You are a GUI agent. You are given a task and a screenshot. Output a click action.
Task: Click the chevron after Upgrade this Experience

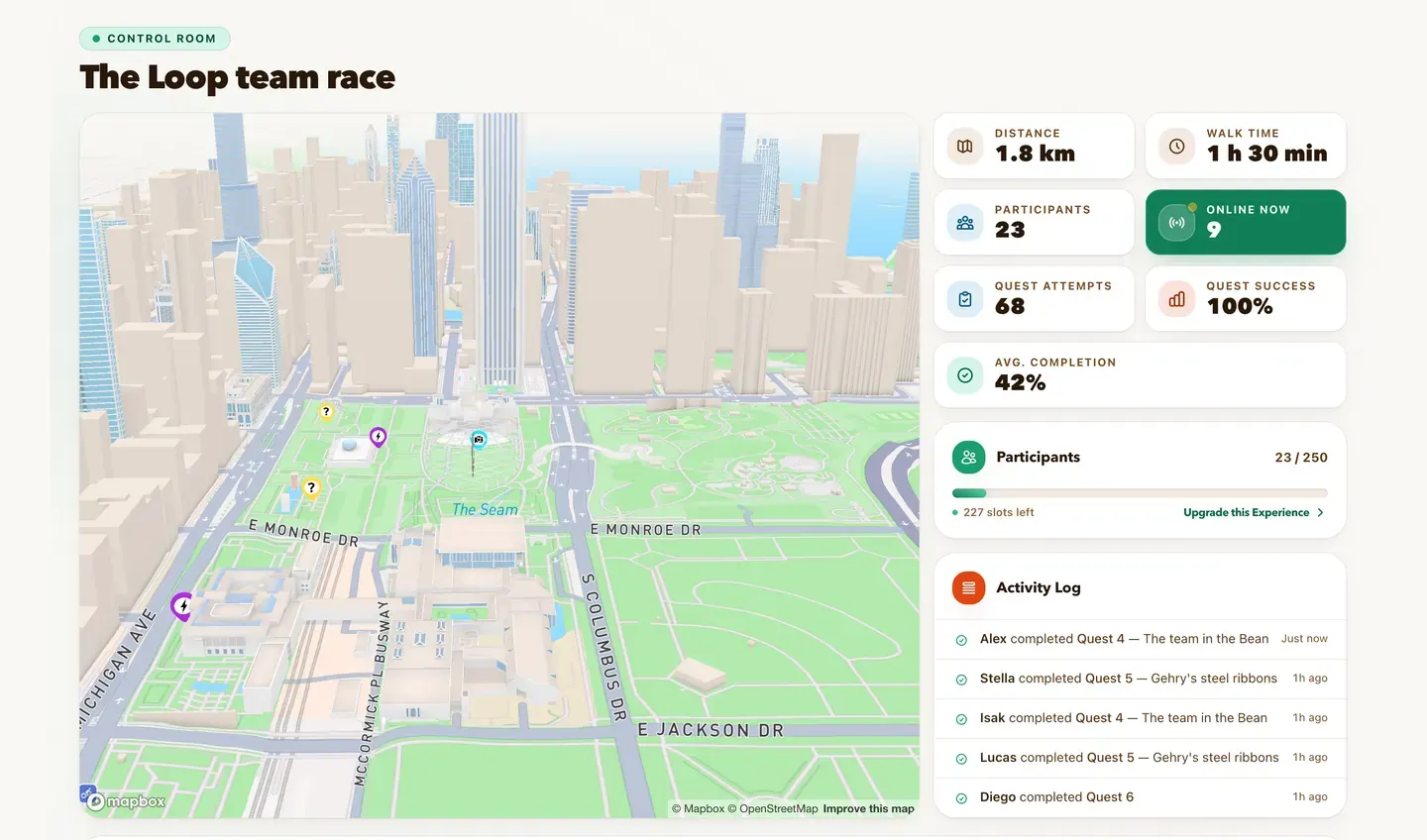tap(1320, 512)
